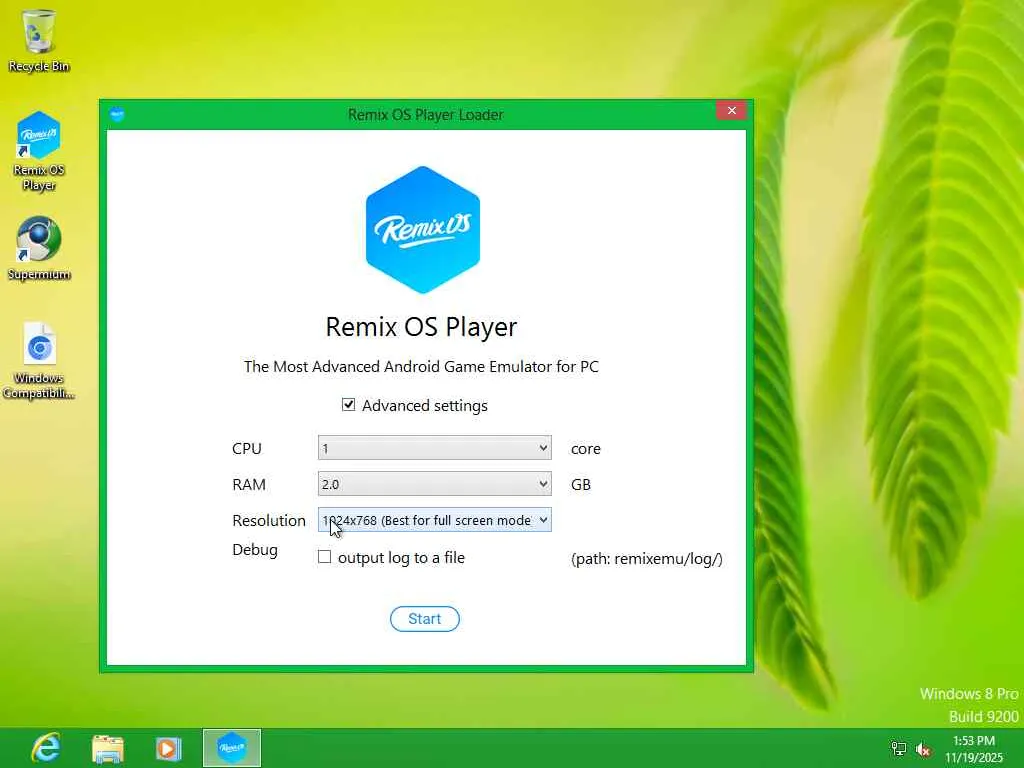Viewport: 1024px width, 768px height.
Task: Close the Remix OS Player Loader window
Action: (731, 110)
